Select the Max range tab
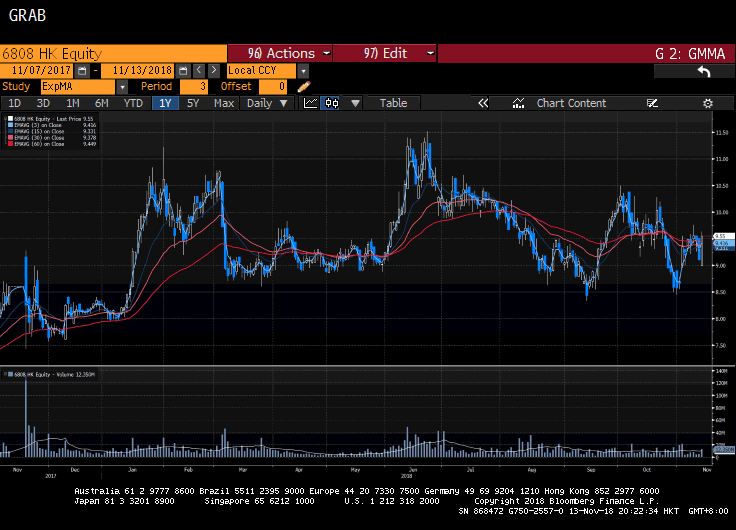The height and width of the screenshot is (530, 736). pyautogui.click(x=224, y=103)
